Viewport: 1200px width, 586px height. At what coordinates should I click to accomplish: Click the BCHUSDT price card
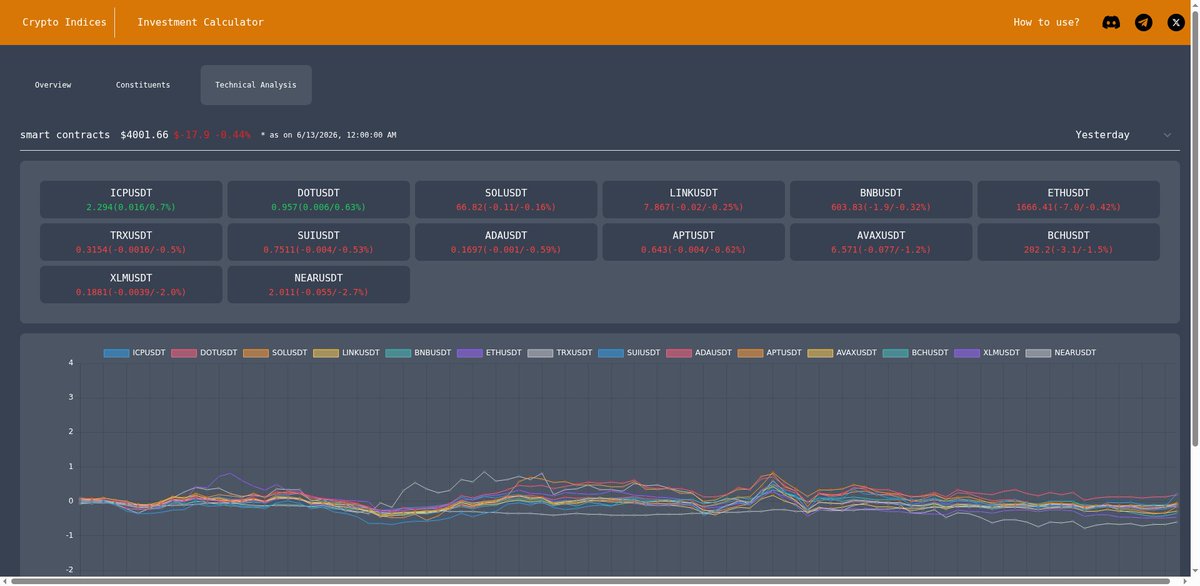(1069, 242)
